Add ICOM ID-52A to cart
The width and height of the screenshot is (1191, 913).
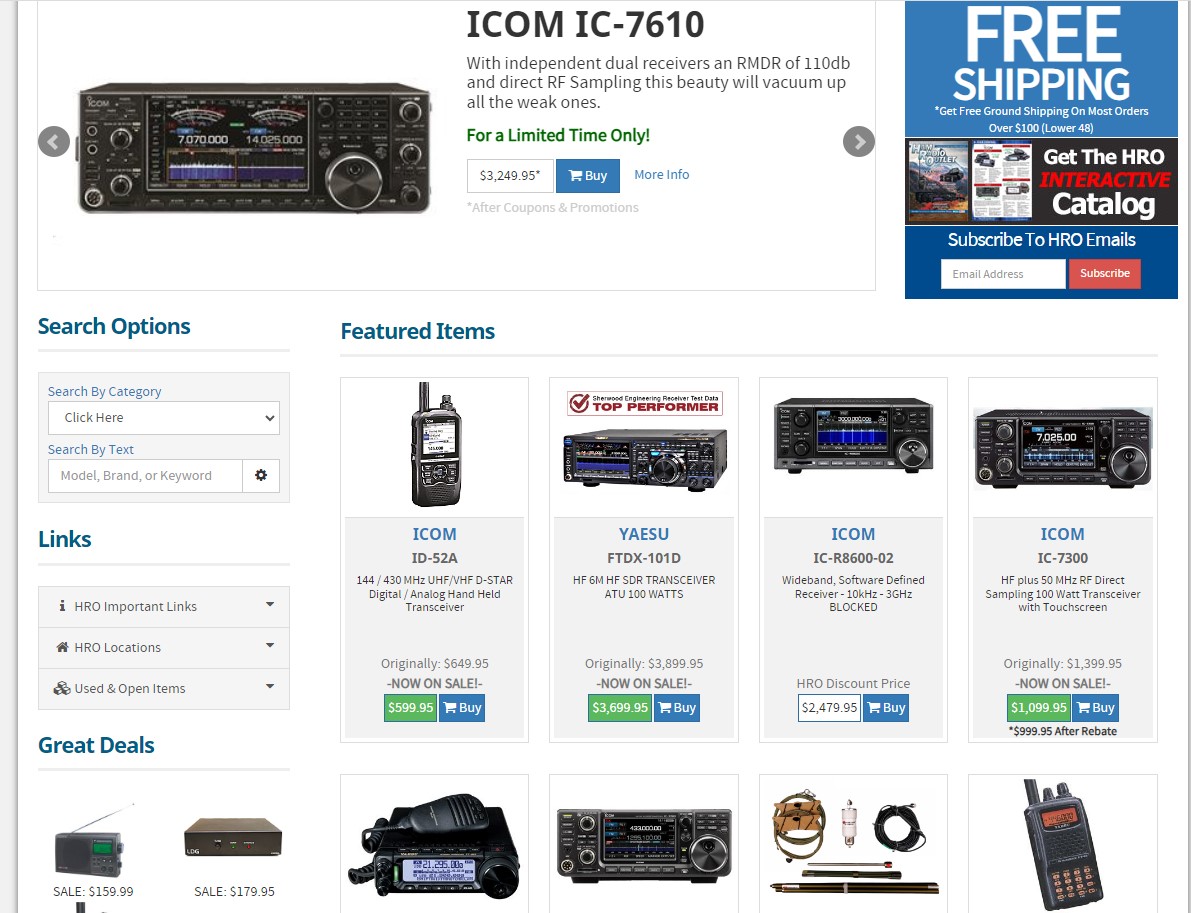tap(462, 708)
